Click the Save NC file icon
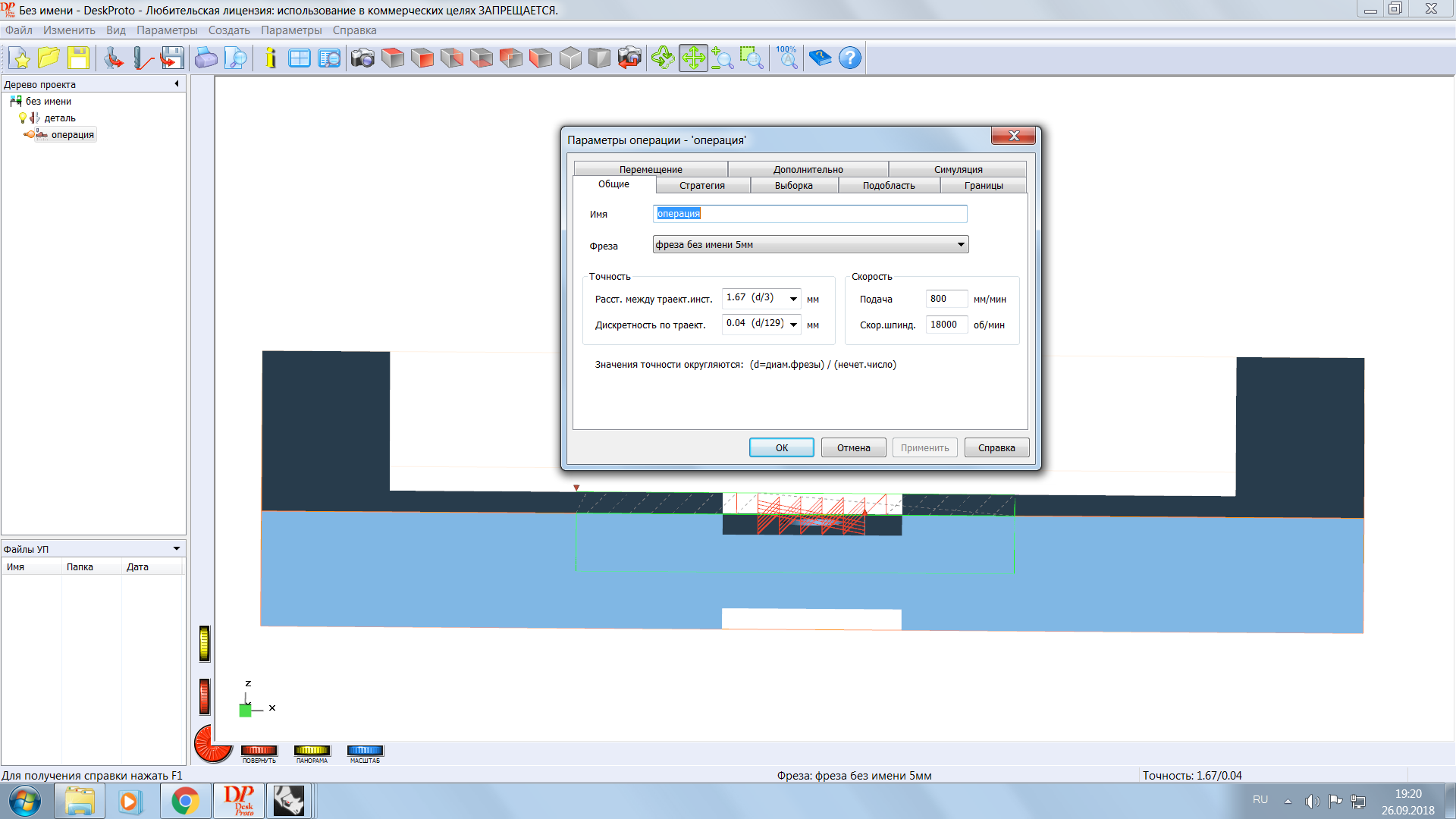 pos(172,58)
